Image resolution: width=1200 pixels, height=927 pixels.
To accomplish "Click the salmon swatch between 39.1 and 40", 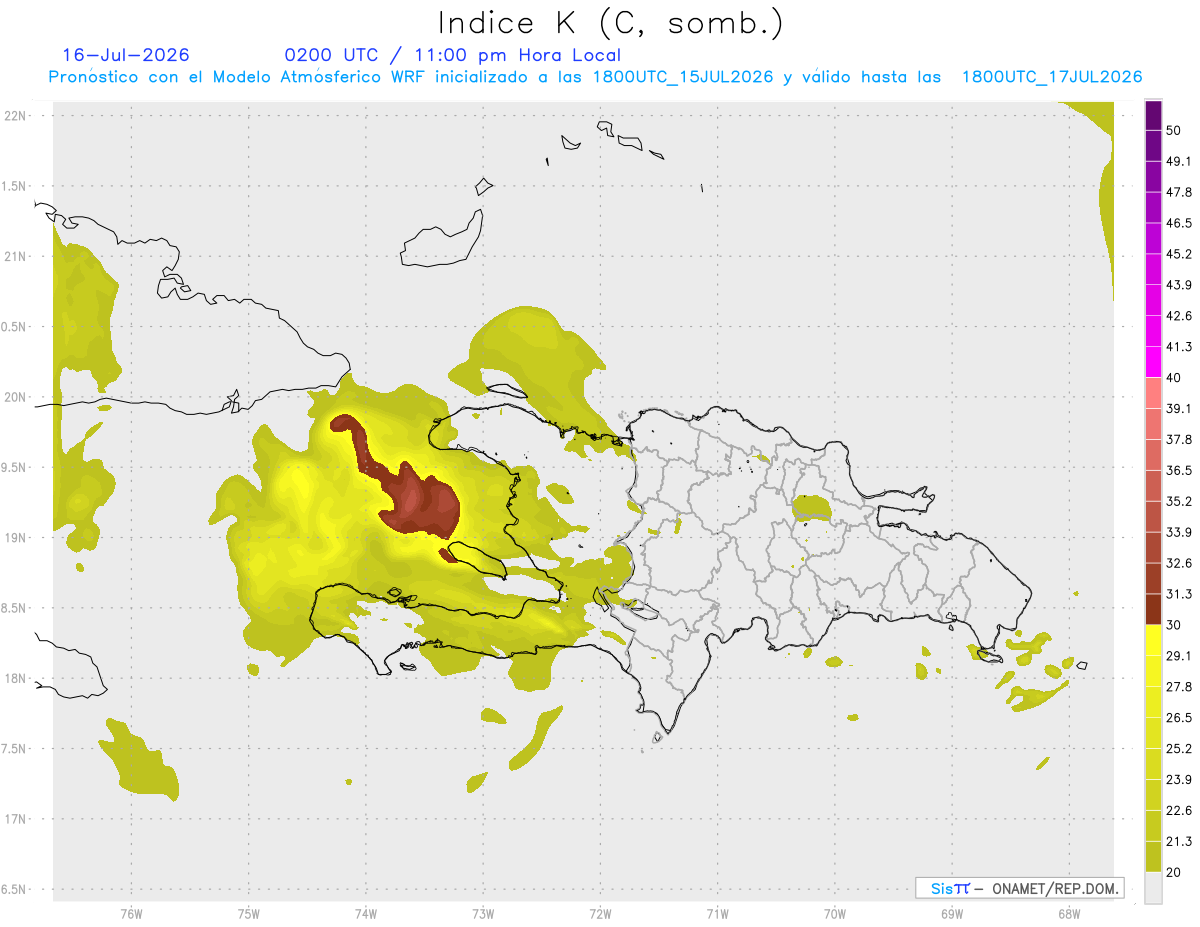I will coord(1153,393).
